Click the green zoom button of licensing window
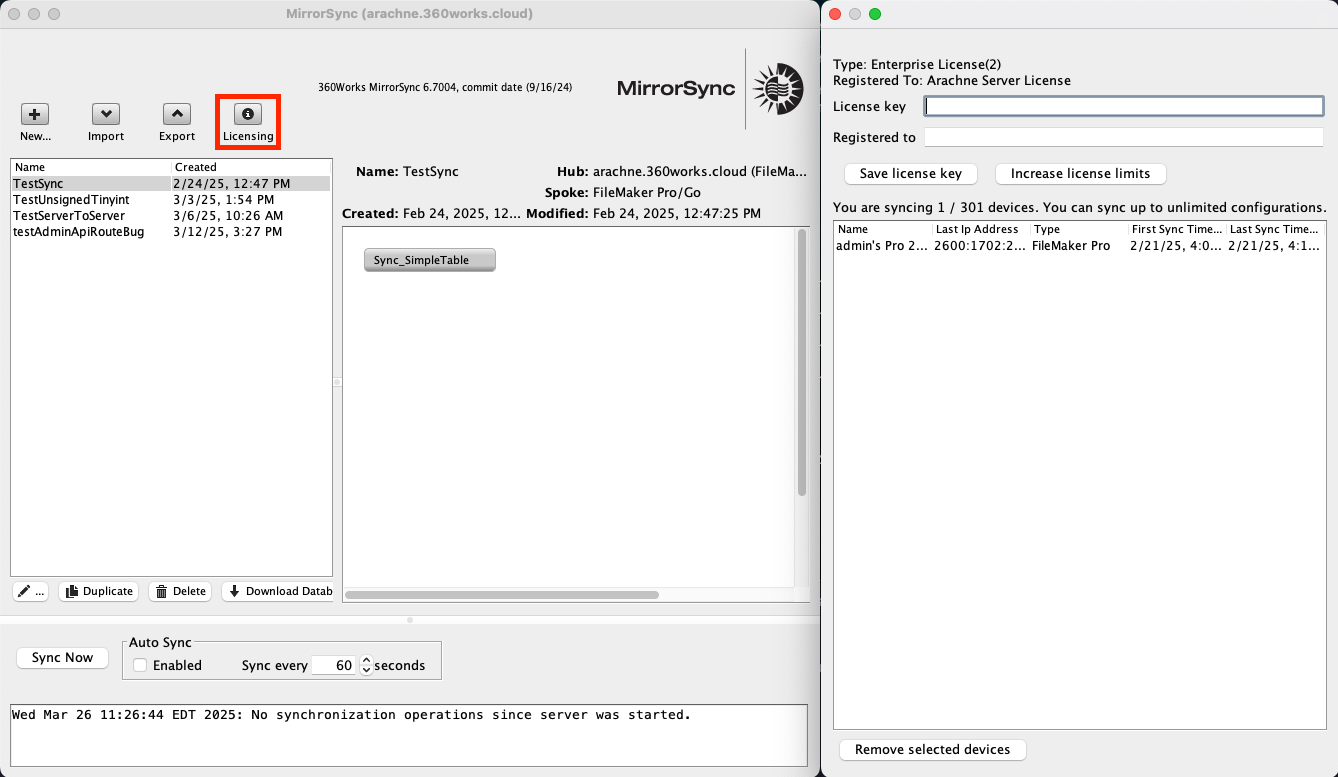Image resolution: width=1338 pixels, height=777 pixels. (875, 14)
